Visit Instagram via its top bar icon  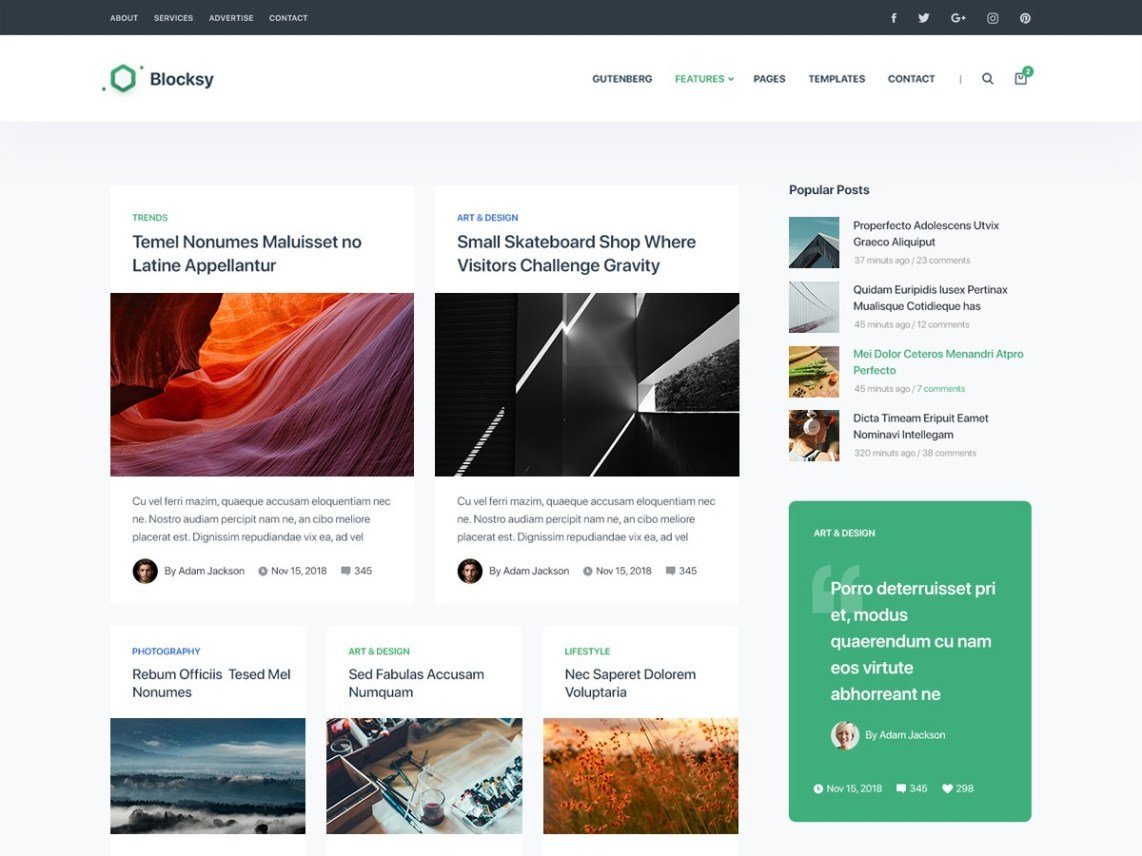coord(991,17)
